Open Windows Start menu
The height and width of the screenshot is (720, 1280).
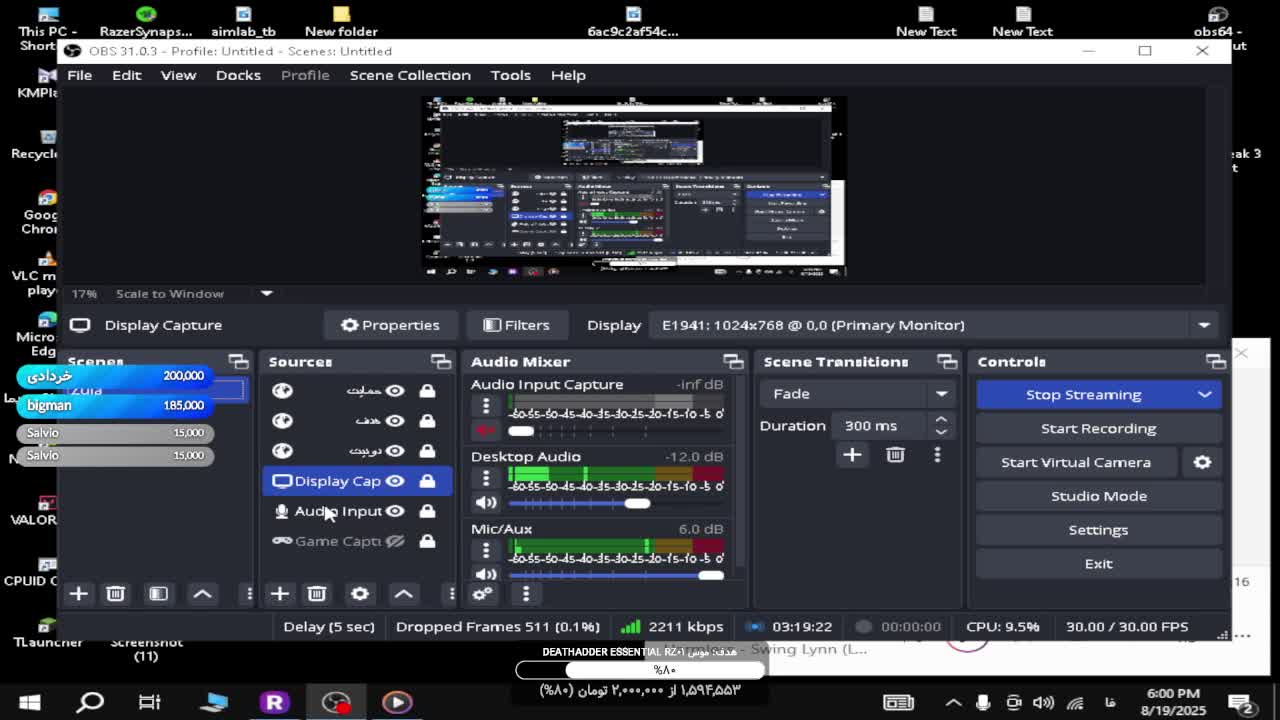click(x=29, y=702)
